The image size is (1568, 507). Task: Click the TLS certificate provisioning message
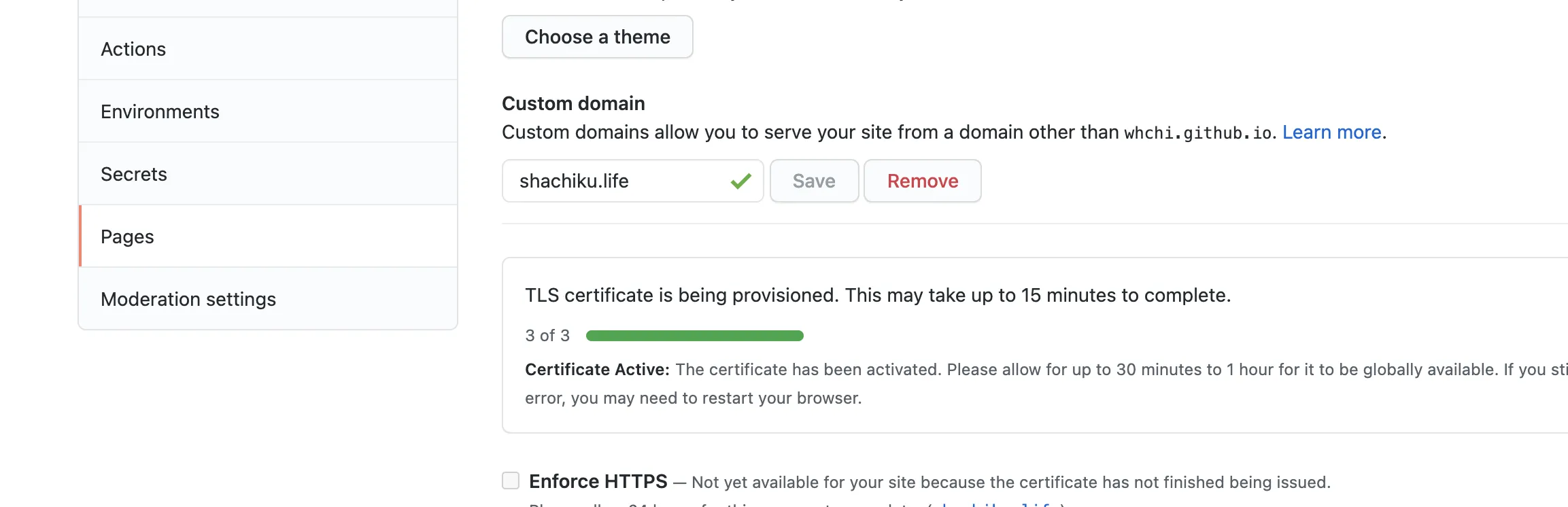coord(878,295)
